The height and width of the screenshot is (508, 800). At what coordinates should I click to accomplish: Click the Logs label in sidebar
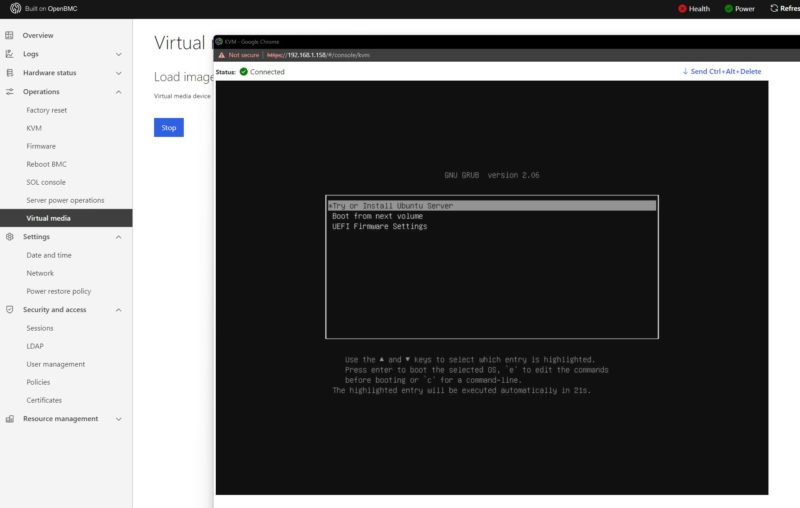click(x=31, y=54)
